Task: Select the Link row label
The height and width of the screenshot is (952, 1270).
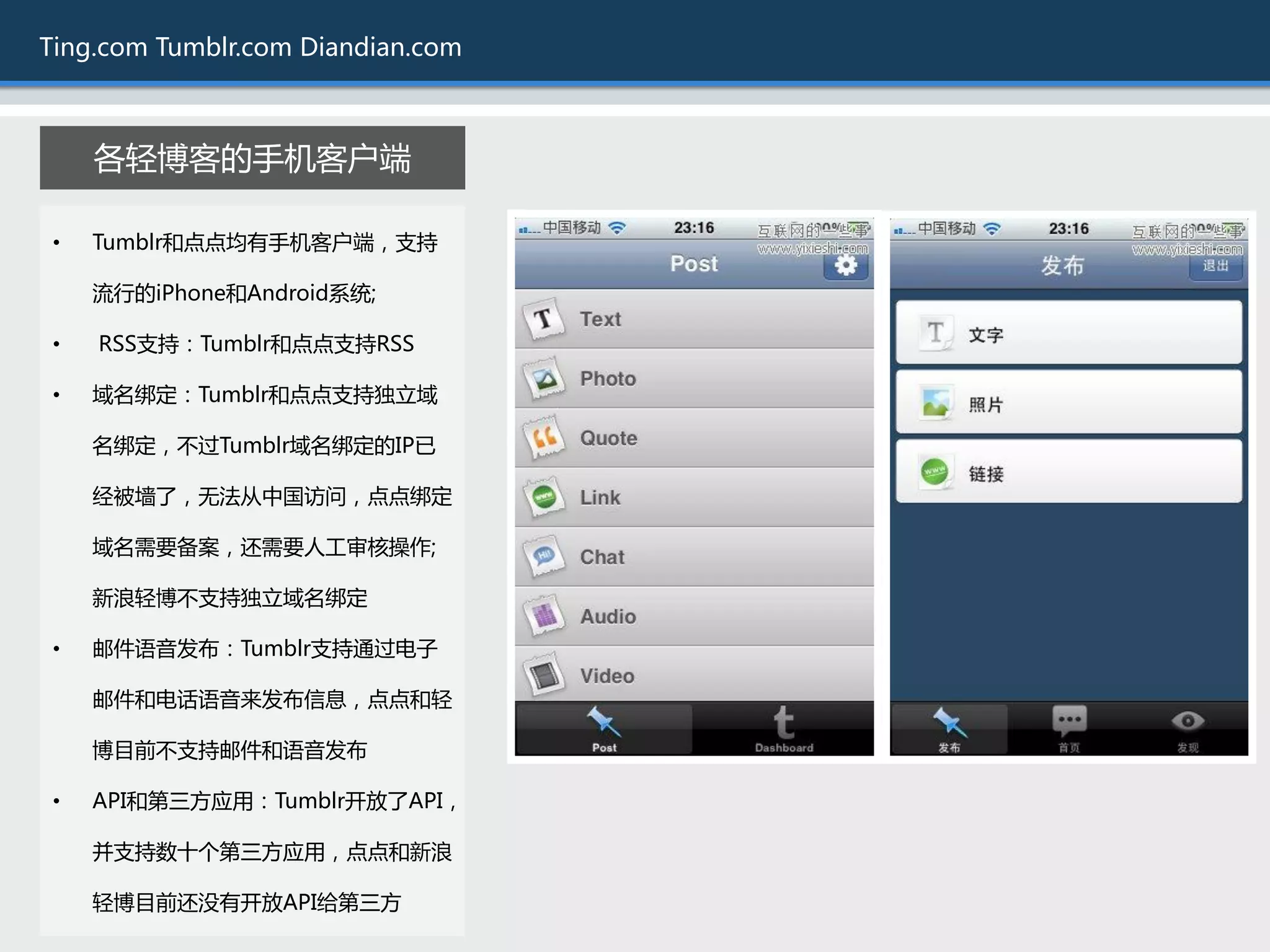Action: tap(600, 497)
